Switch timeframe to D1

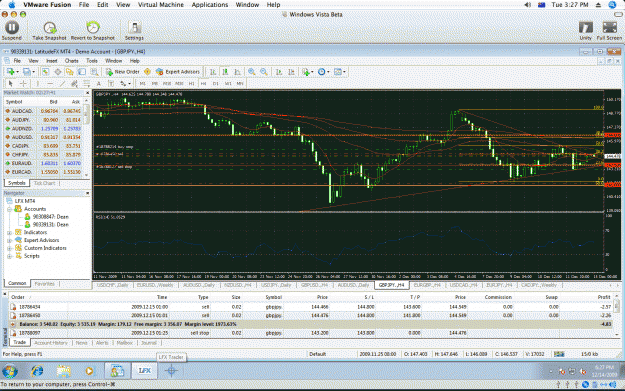(x=216, y=83)
